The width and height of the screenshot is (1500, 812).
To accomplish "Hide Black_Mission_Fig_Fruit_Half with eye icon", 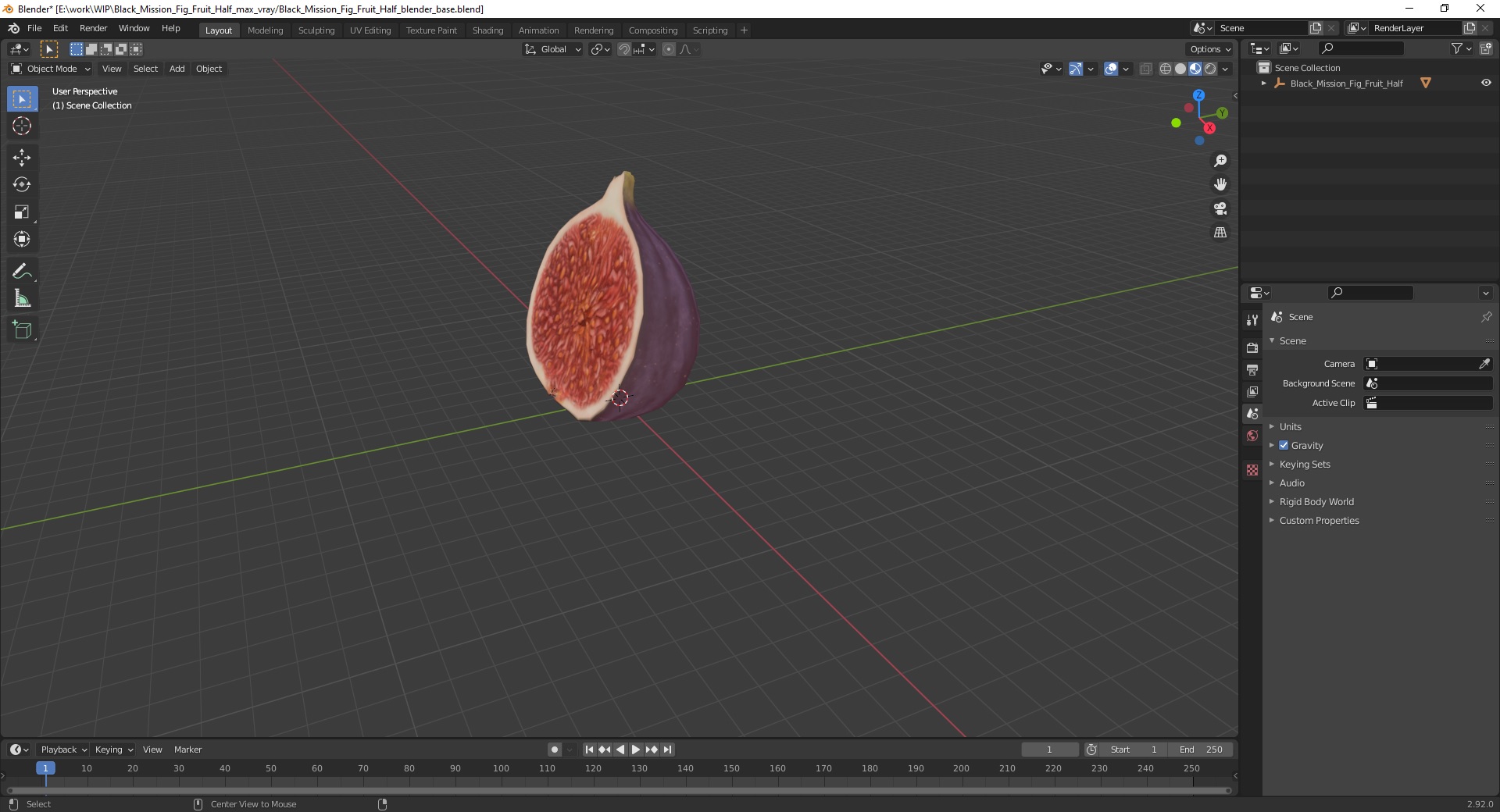I will tap(1486, 83).
